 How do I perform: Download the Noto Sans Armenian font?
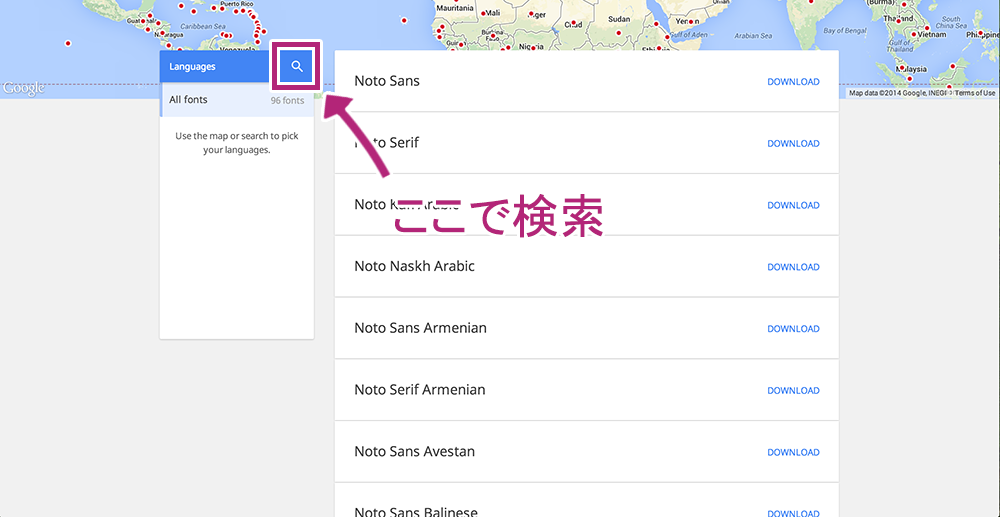coord(793,329)
